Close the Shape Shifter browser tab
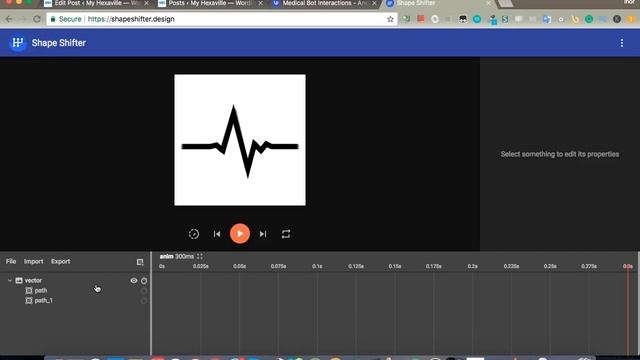640x360 pixels. 489,3
